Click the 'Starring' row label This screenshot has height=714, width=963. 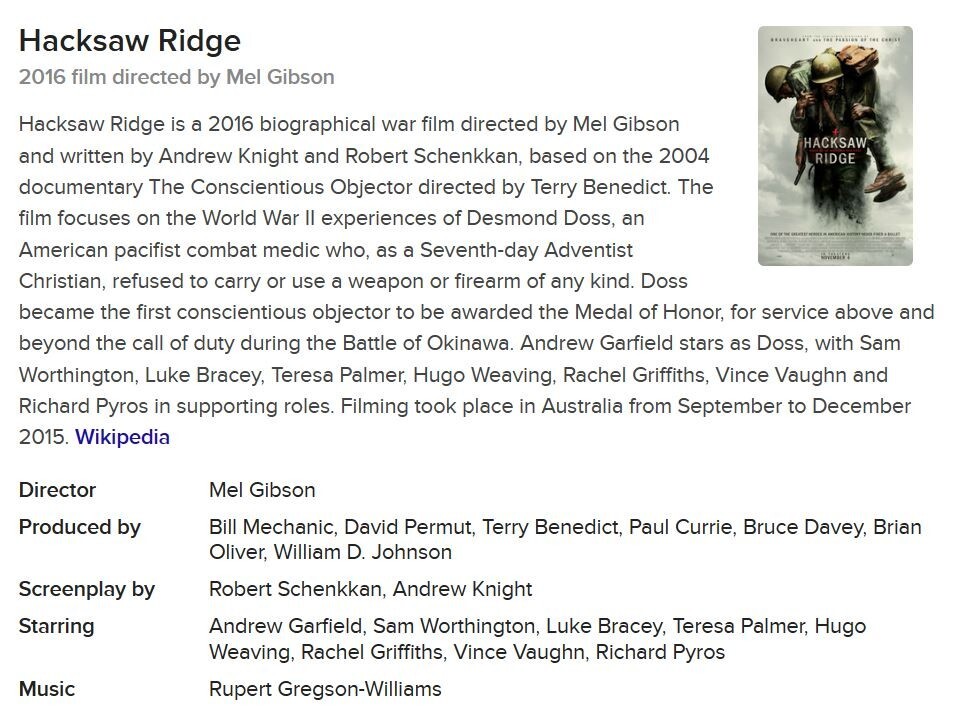[x=56, y=626]
